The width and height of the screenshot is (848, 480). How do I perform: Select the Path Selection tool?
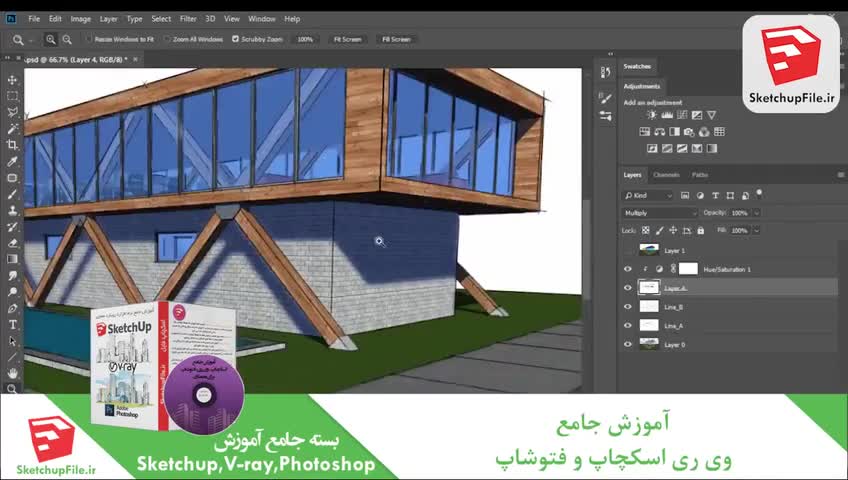12,341
